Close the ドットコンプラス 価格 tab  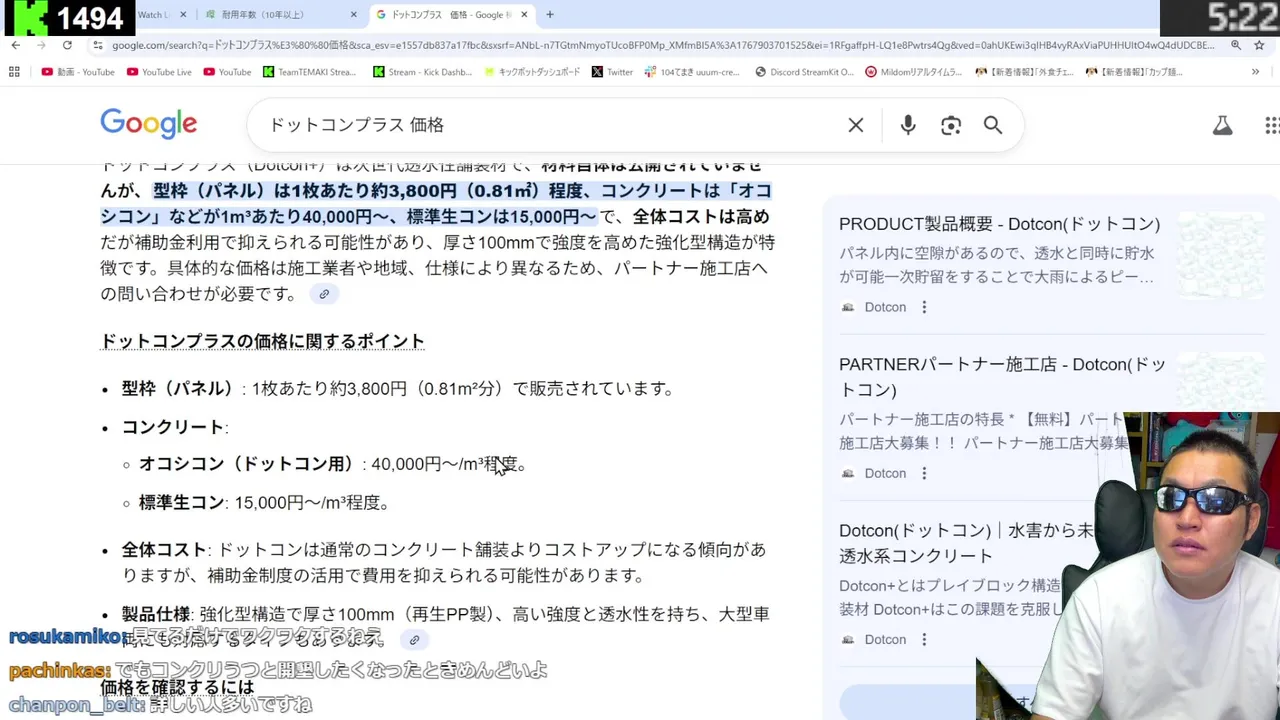click(525, 15)
